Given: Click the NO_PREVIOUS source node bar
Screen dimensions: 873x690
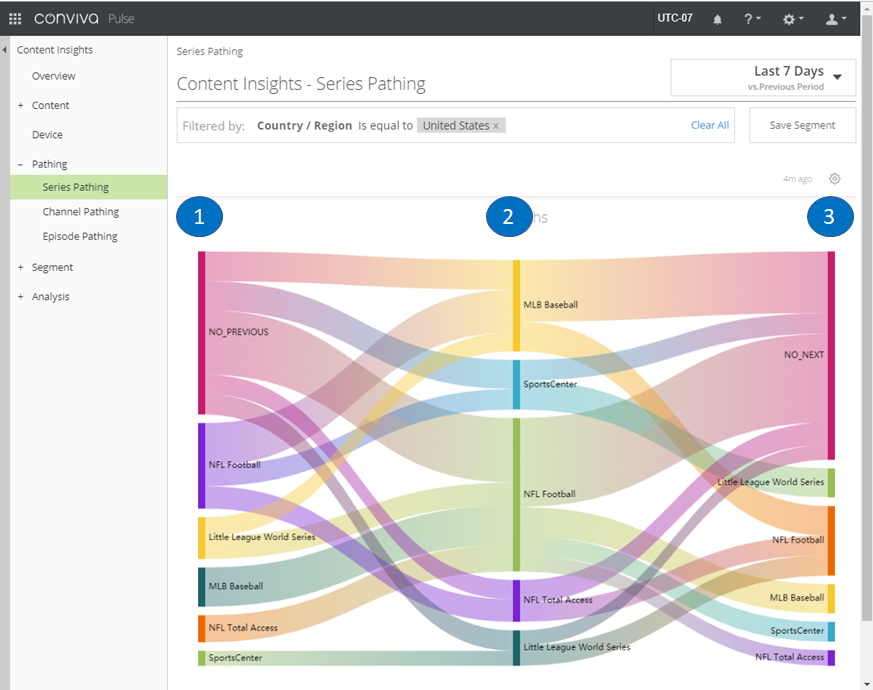Looking at the screenshot, I should click(202, 332).
